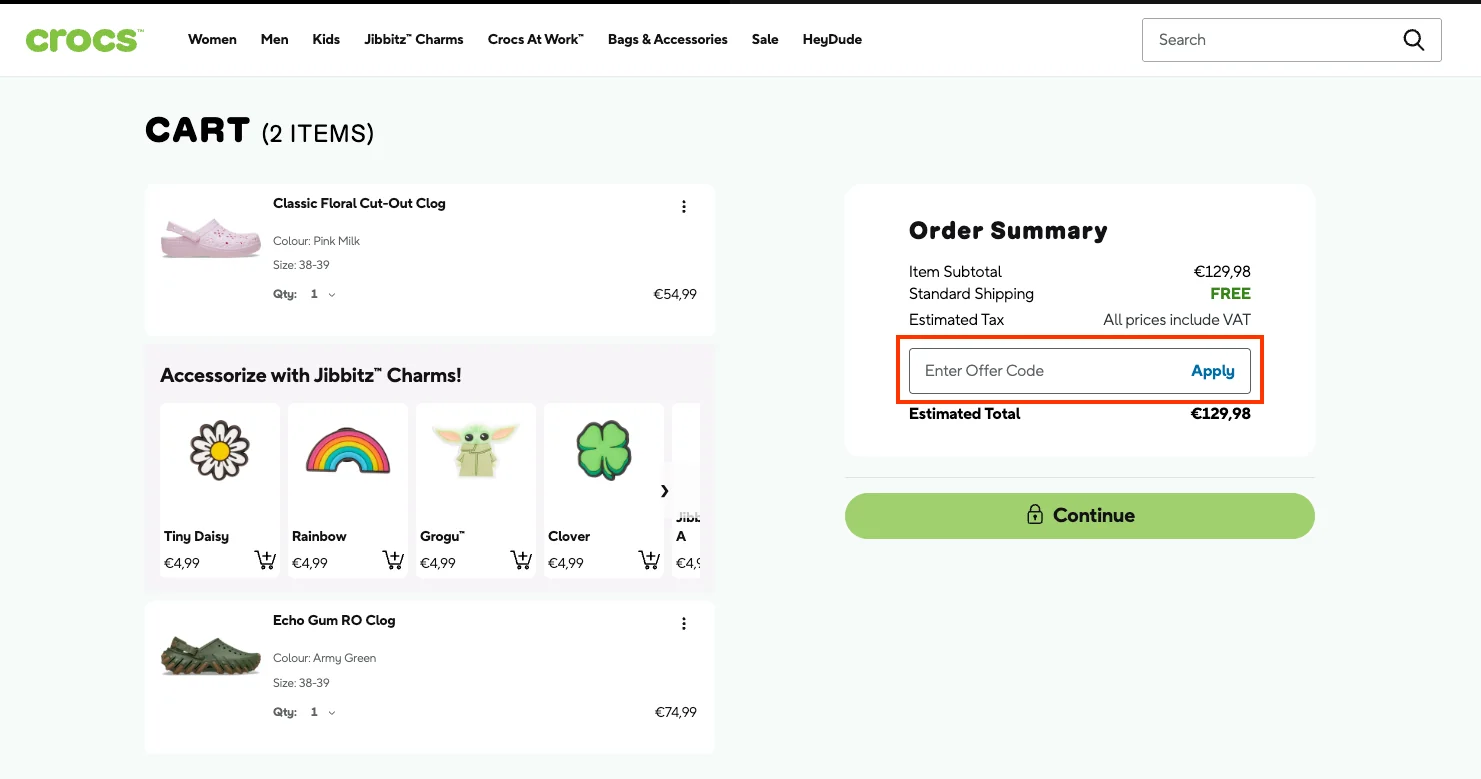
Task: Click the Rainbow charm name
Action: [319, 537]
